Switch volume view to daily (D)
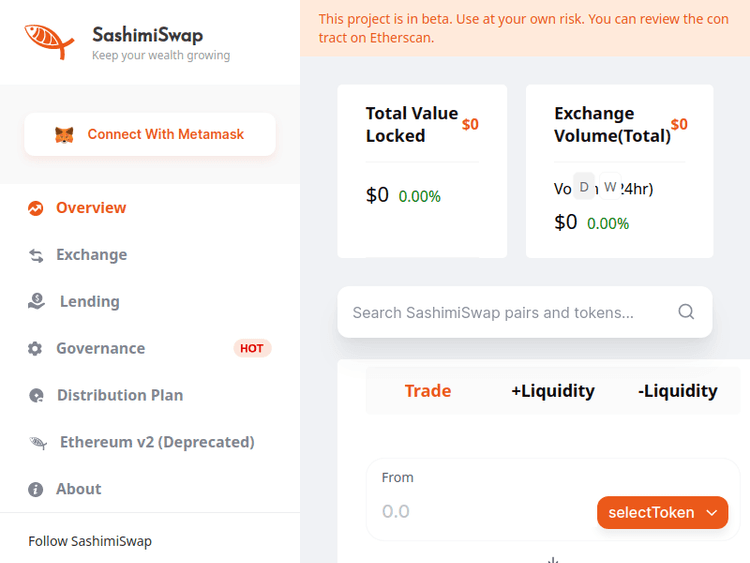750x563 pixels. click(x=584, y=187)
